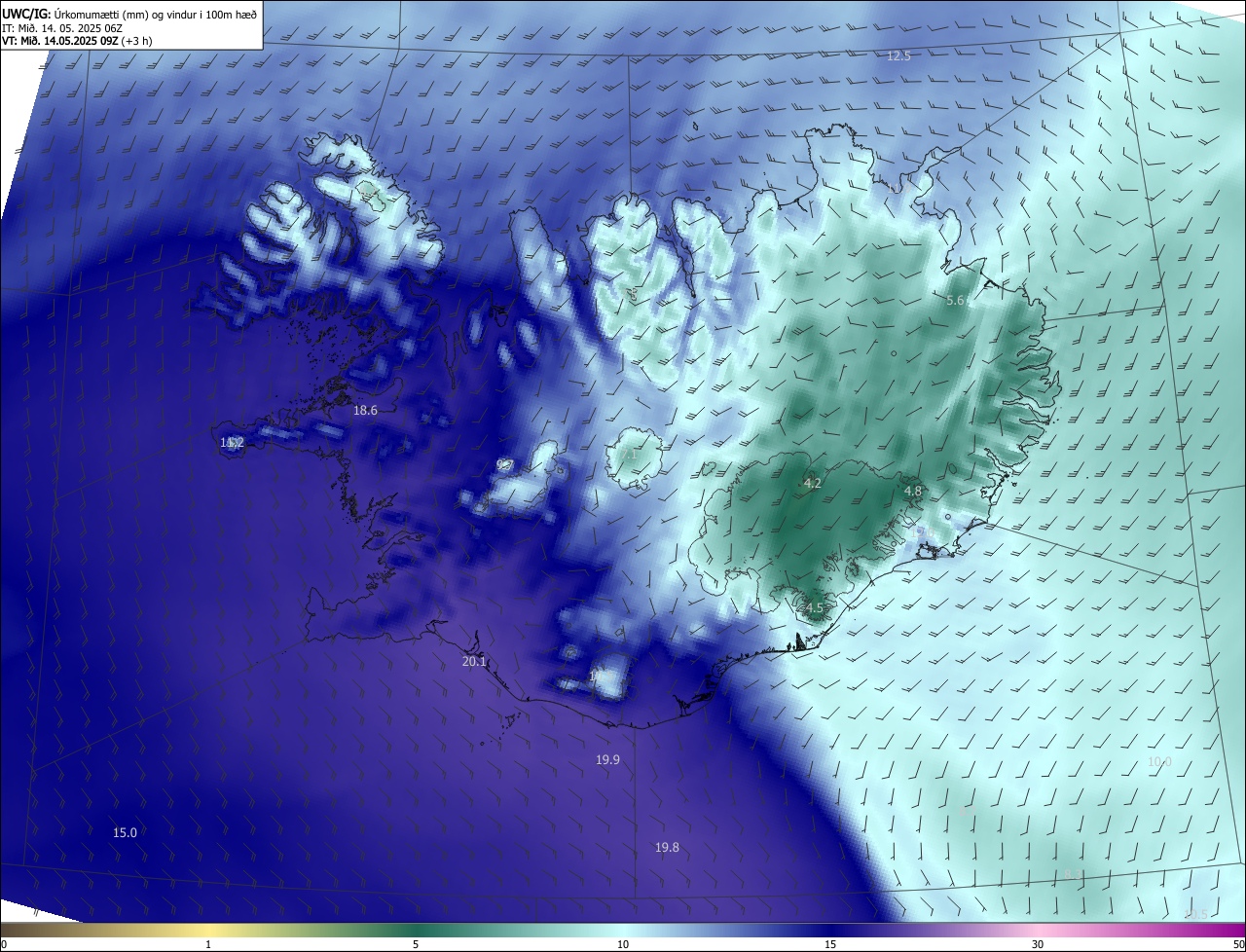Click the 12.5 value label on the map
Viewport: 1246px width, 952px height.
point(898,56)
